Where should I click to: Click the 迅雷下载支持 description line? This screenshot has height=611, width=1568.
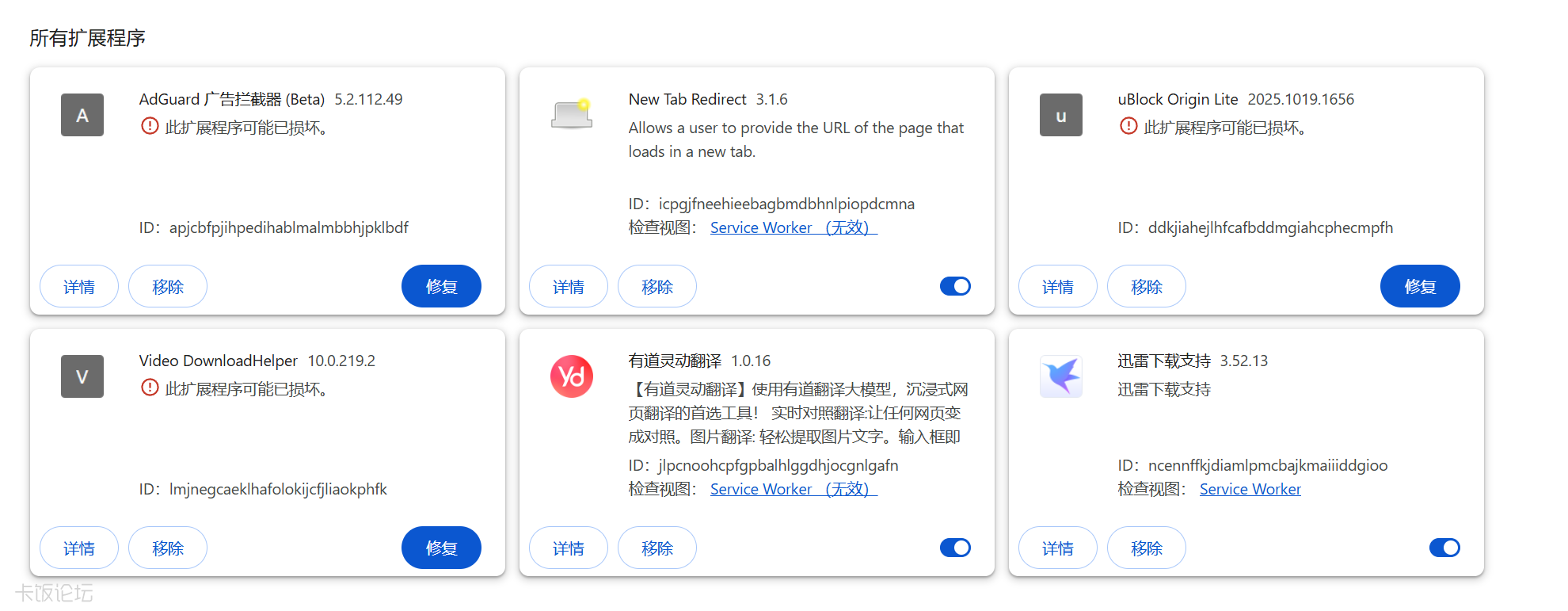tap(1164, 389)
